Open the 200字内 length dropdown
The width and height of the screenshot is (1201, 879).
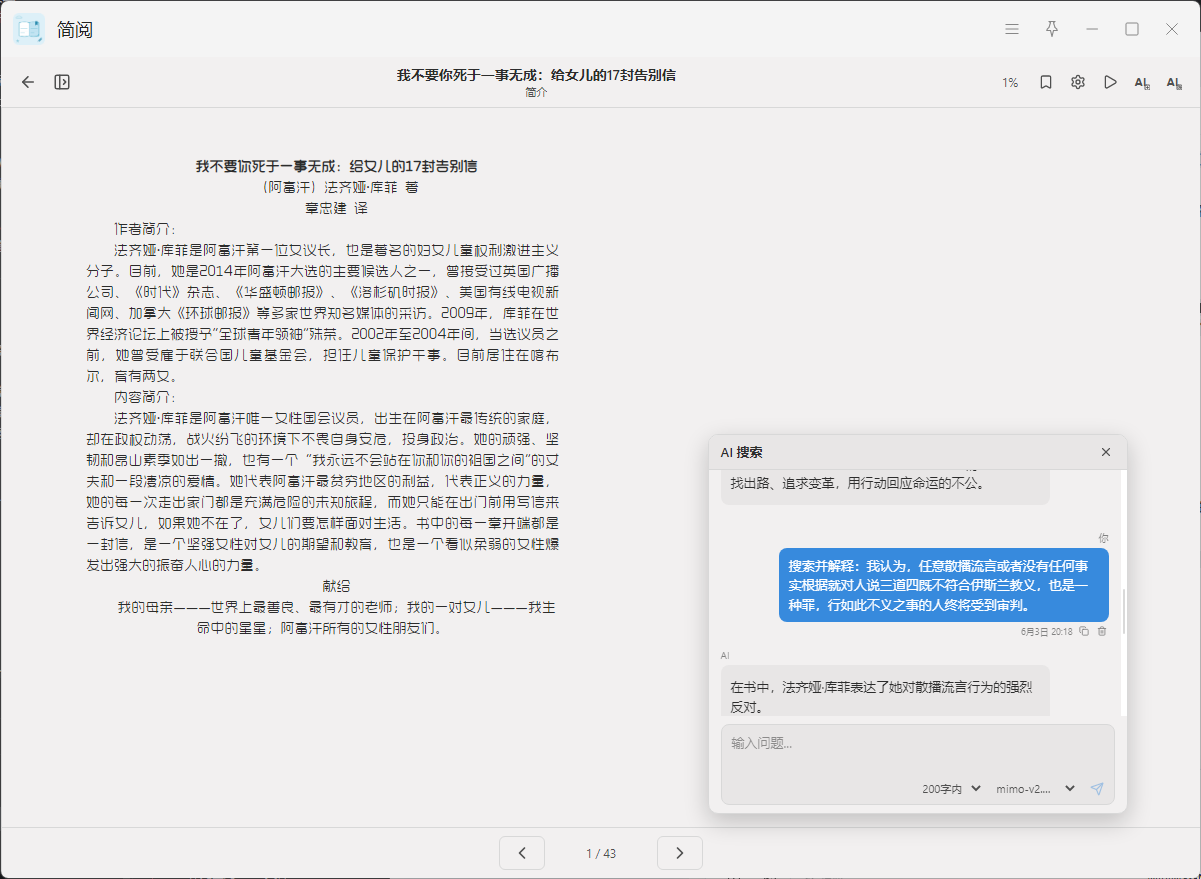[952, 789]
